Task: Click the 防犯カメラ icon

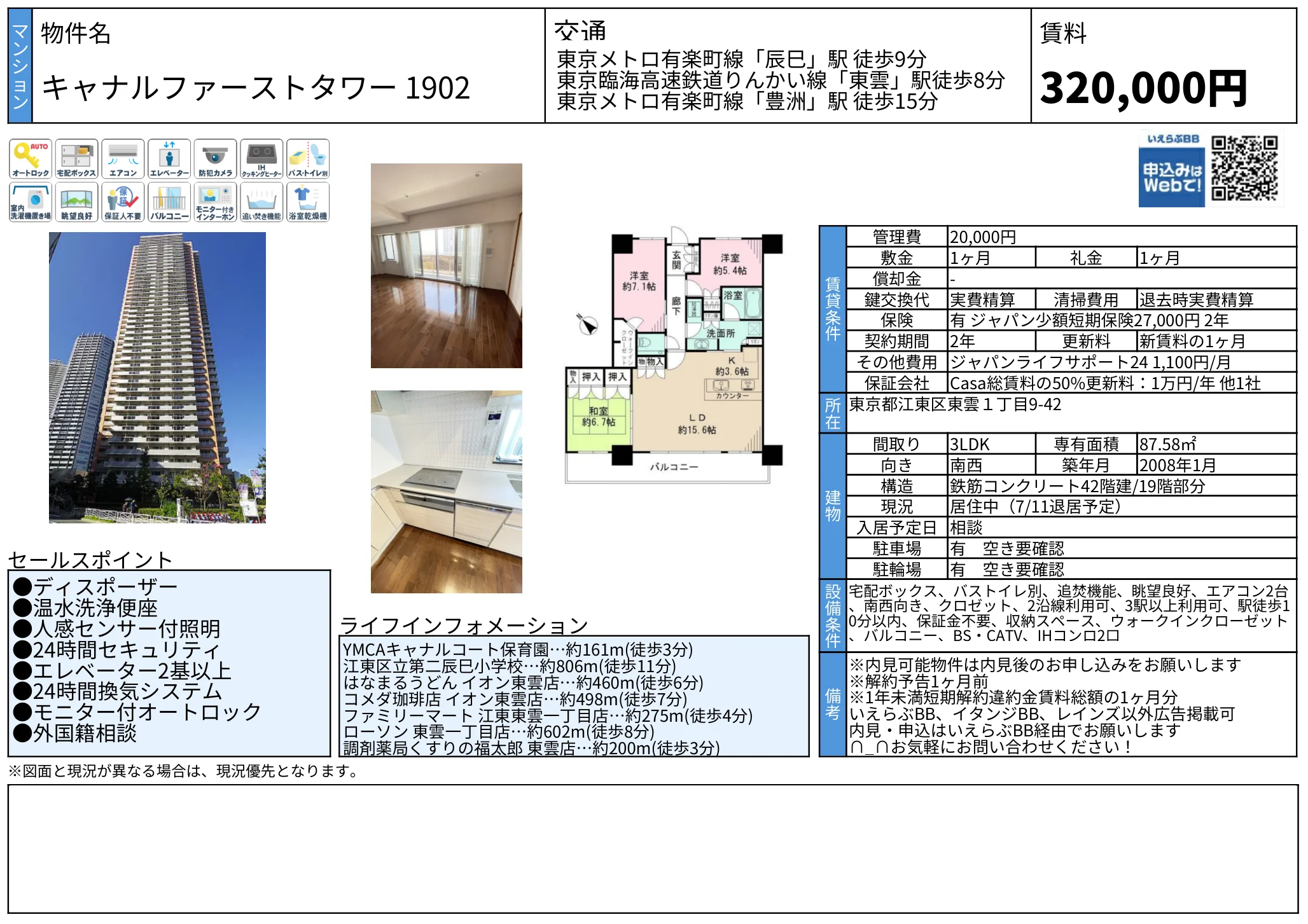Action: tap(215, 159)
